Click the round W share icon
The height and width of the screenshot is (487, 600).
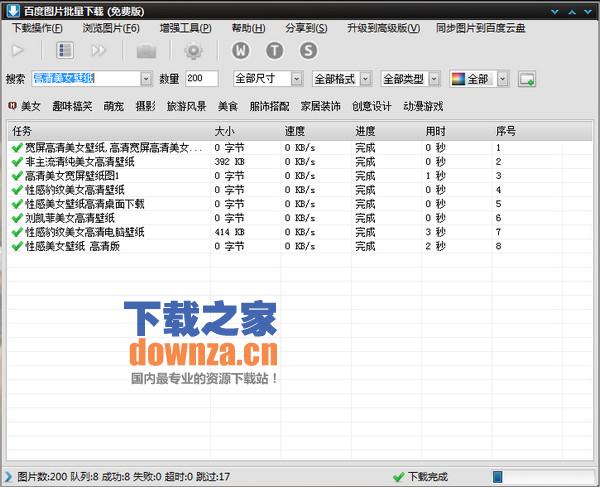[x=241, y=50]
